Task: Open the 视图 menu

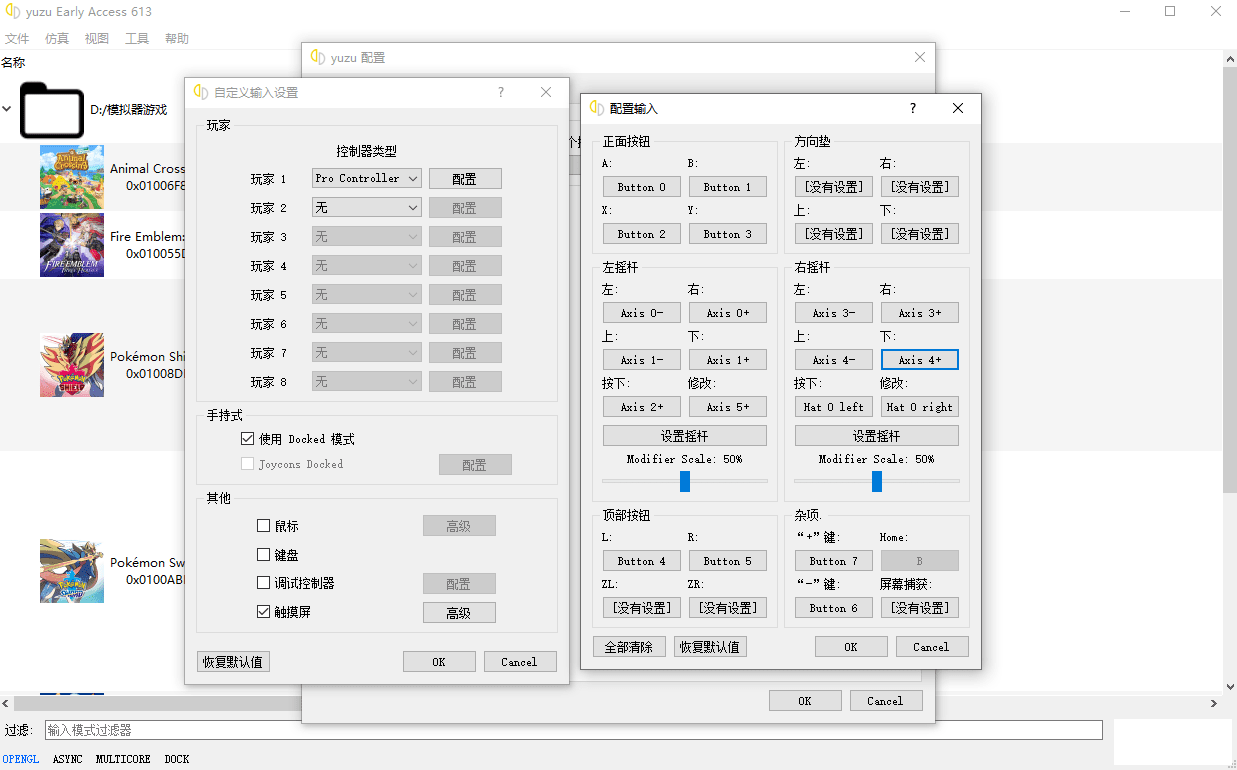Action: tap(97, 38)
